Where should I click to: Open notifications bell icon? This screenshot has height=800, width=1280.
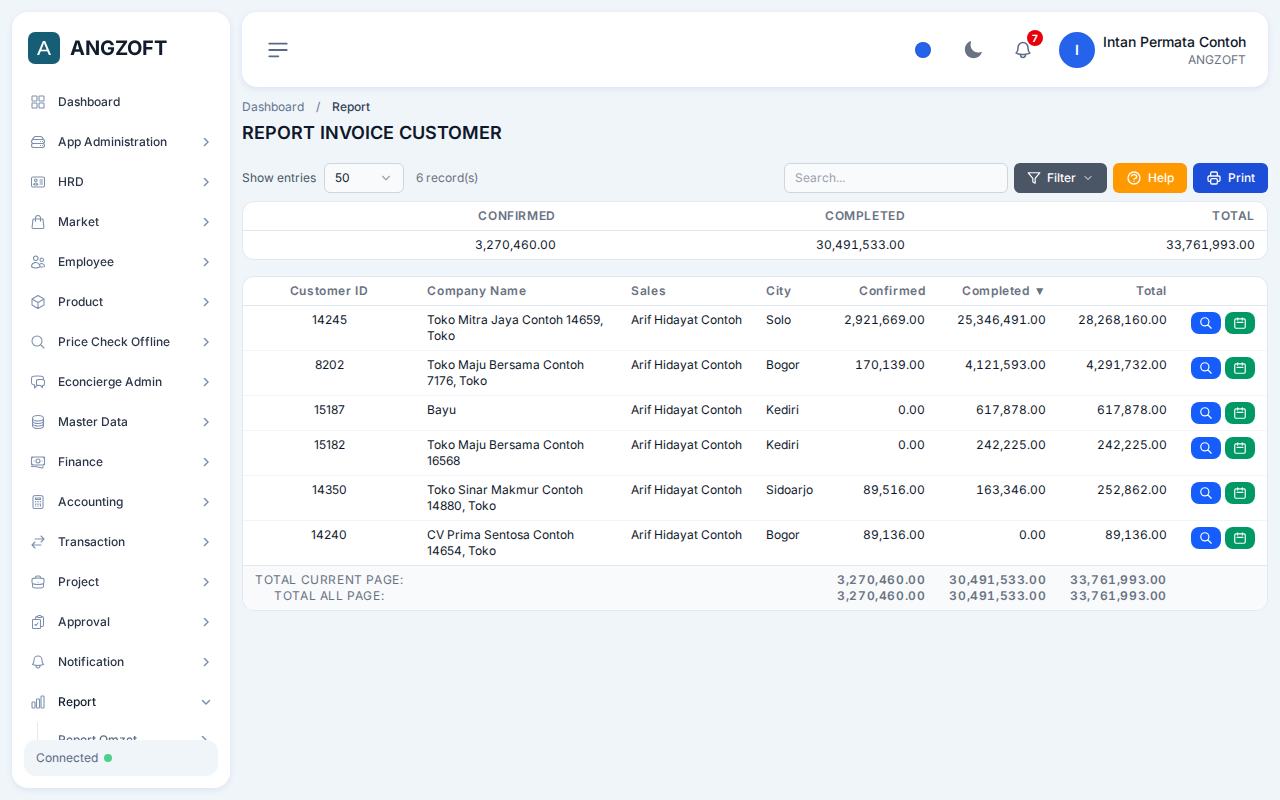coord(1023,50)
